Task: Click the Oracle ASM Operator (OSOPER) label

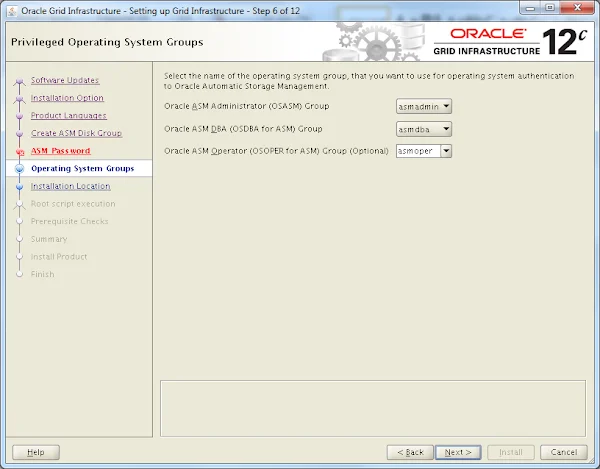Action: (276, 151)
